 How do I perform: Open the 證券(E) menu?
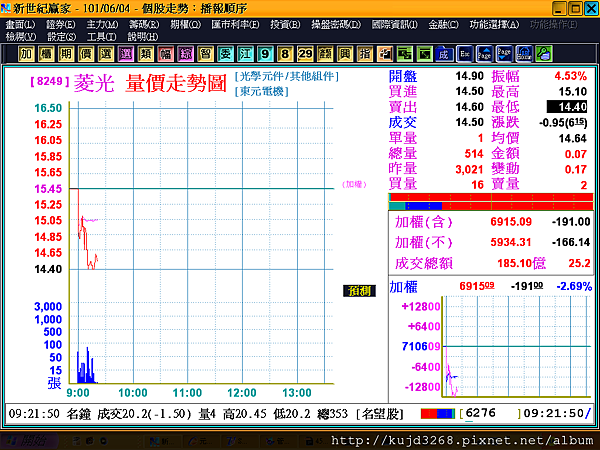coord(61,25)
